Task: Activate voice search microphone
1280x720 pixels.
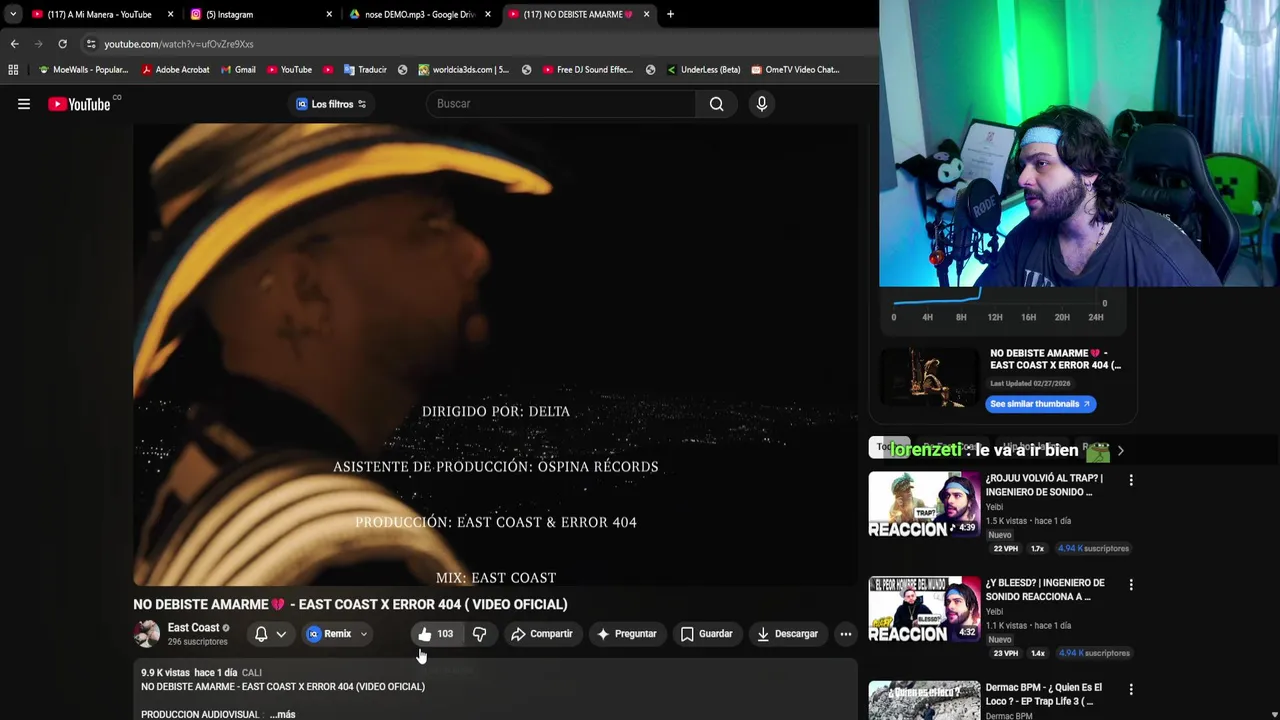Action: (761, 104)
